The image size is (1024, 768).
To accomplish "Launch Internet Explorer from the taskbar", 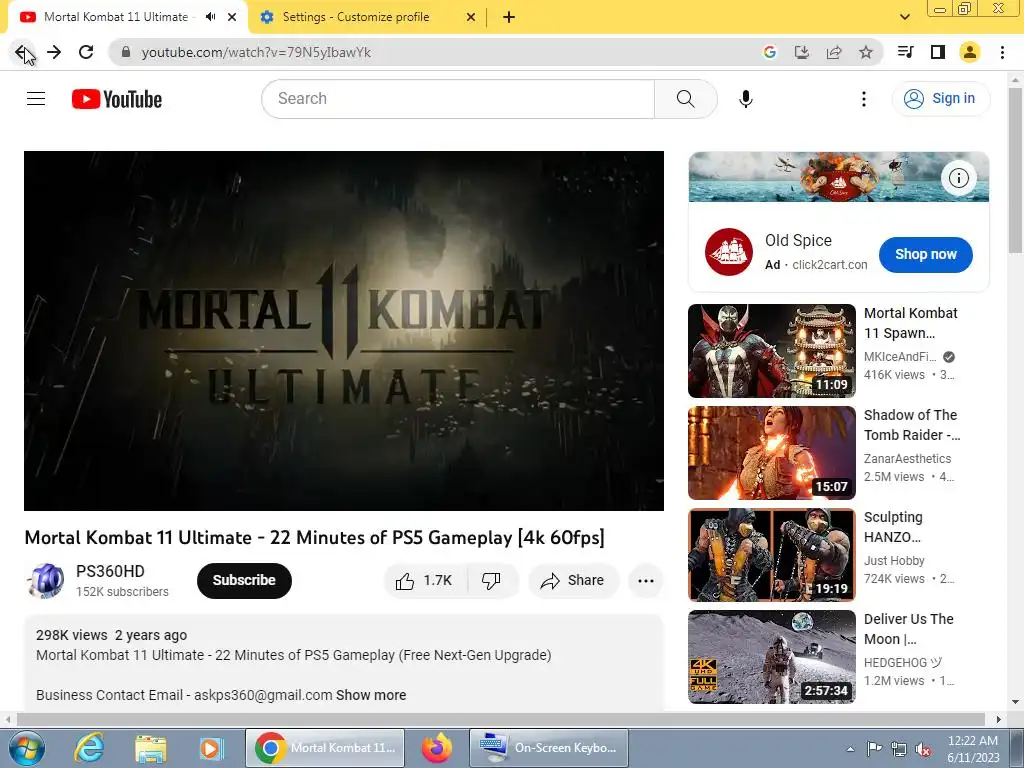I will coord(89,748).
